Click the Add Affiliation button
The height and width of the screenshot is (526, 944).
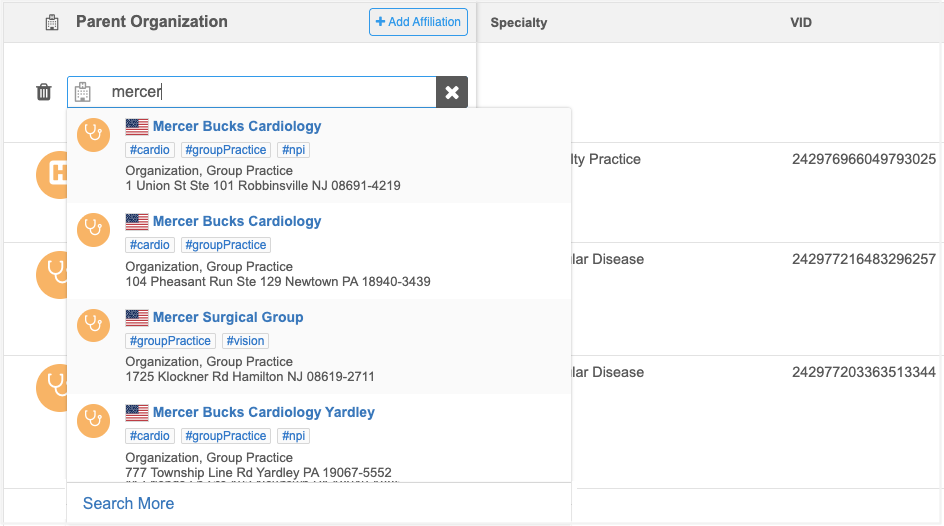418,22
